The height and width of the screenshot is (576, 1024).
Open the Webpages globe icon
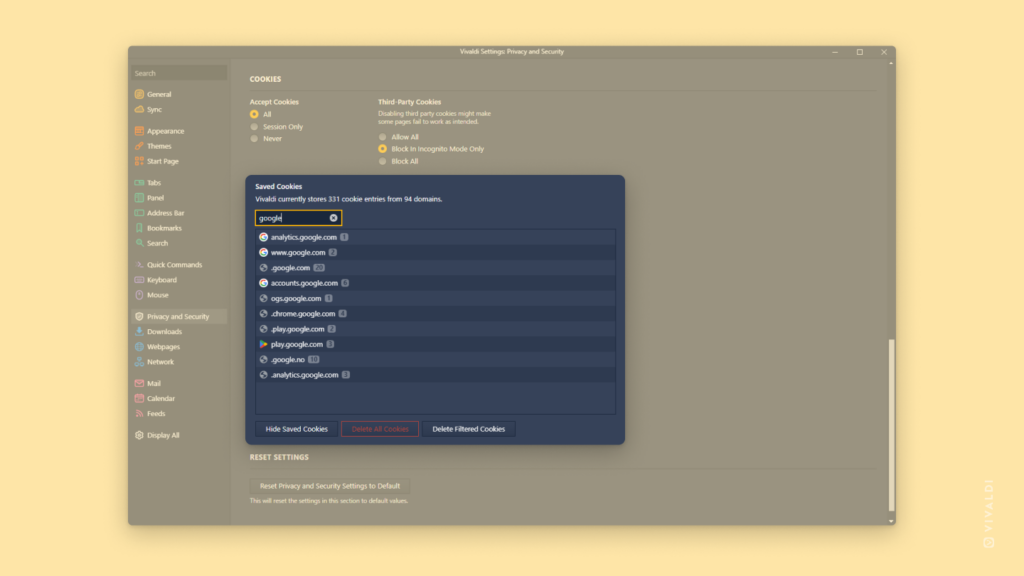[139, 346]
